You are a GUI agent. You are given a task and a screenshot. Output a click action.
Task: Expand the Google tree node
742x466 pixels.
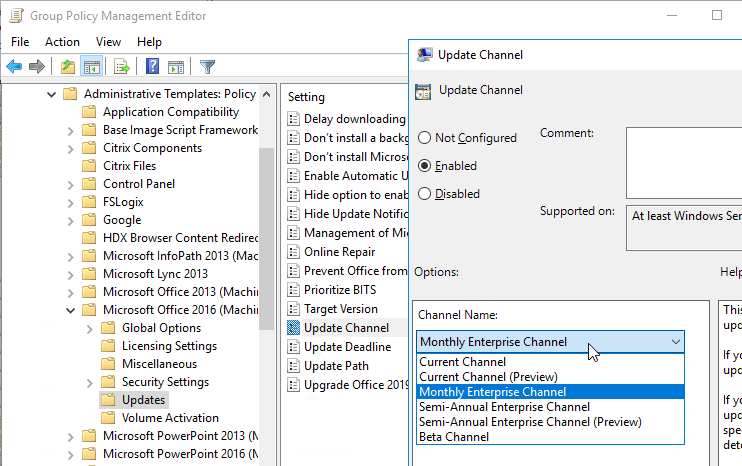[71, 220]
